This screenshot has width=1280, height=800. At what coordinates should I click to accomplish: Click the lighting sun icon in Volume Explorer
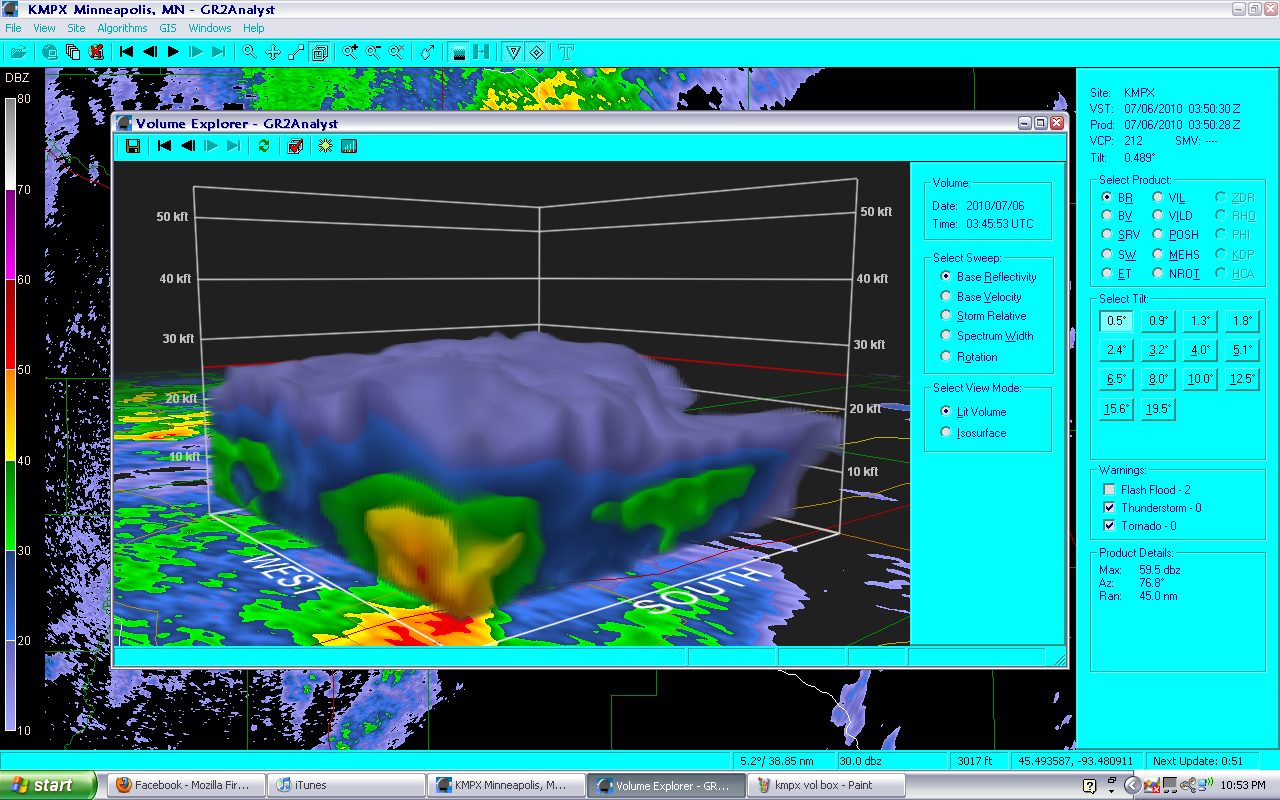(x=324, y=146)
